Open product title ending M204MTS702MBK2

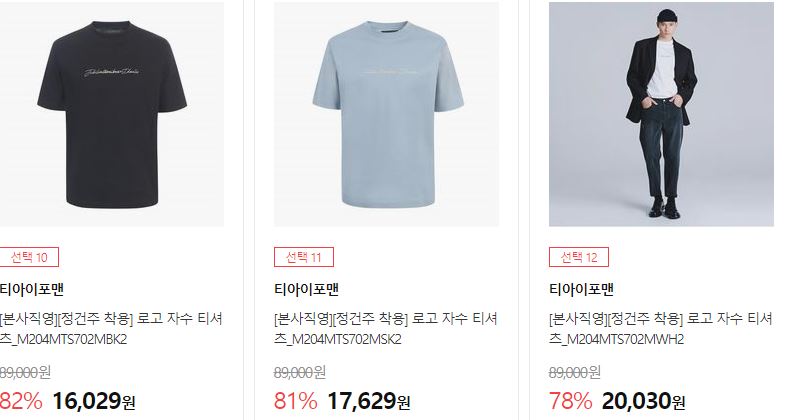click(x=111, y=329)
